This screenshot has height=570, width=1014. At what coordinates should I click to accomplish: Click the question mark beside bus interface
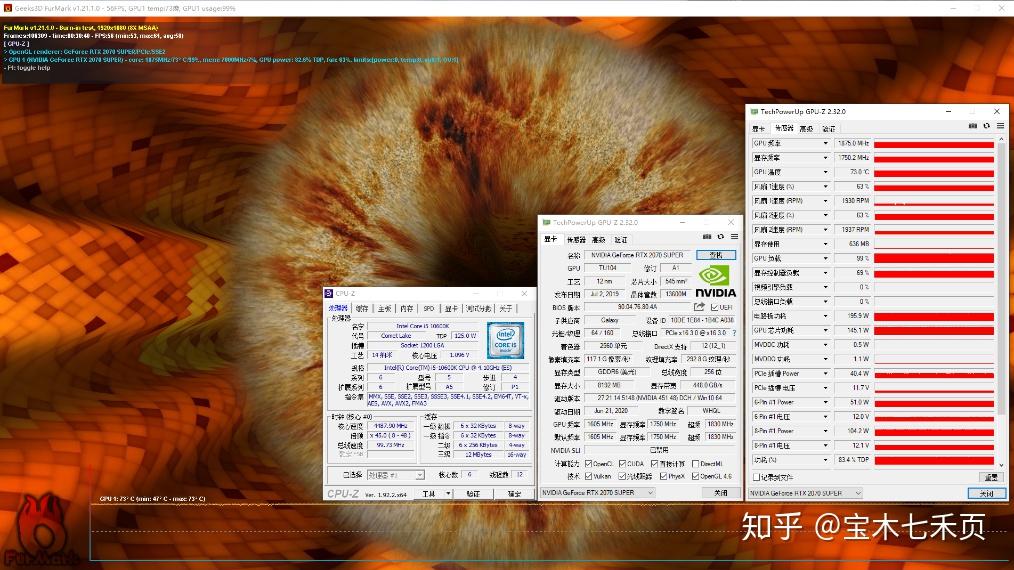click(735, 333)
